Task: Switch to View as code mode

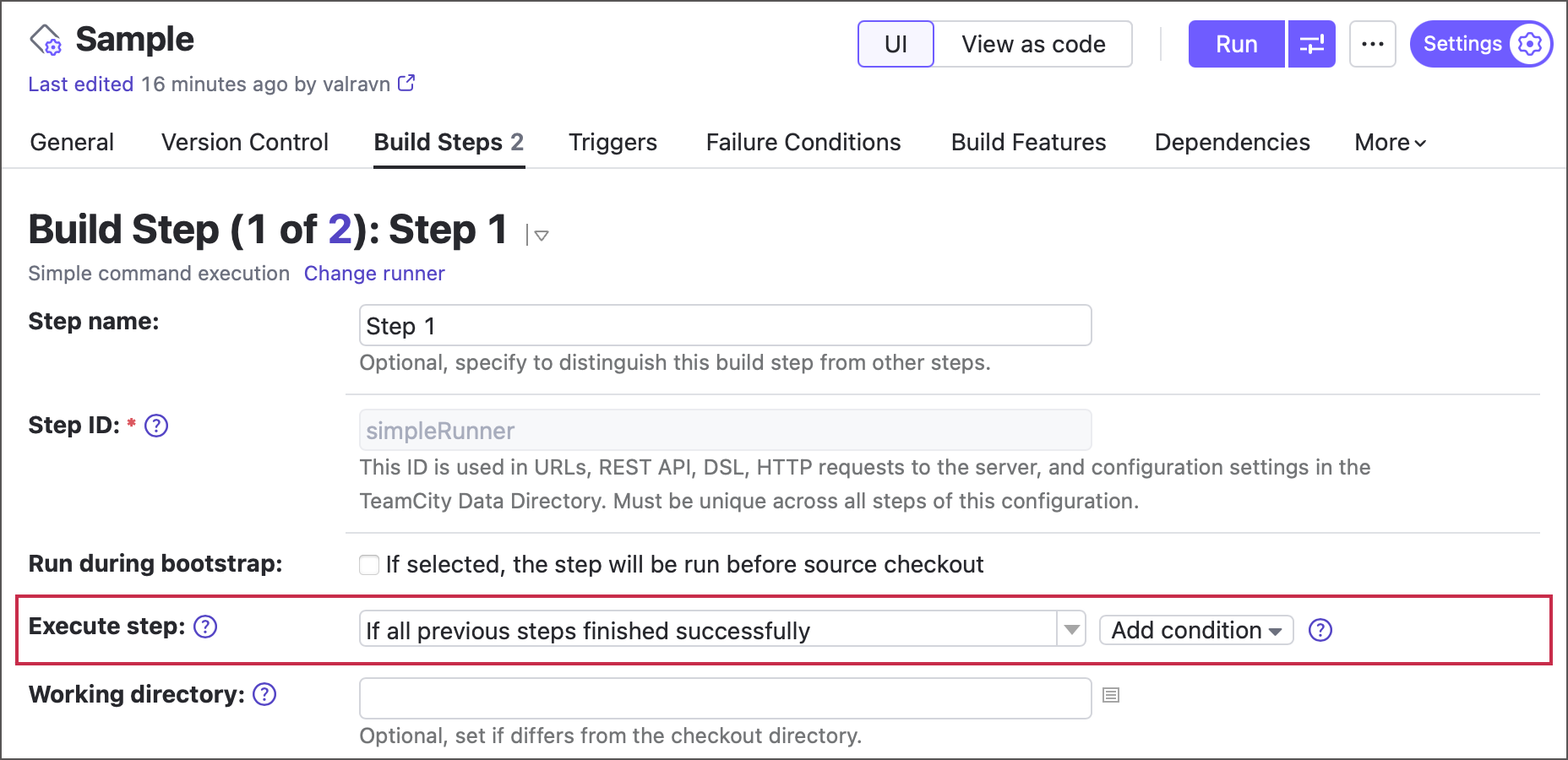Action: click(1032, 44)
